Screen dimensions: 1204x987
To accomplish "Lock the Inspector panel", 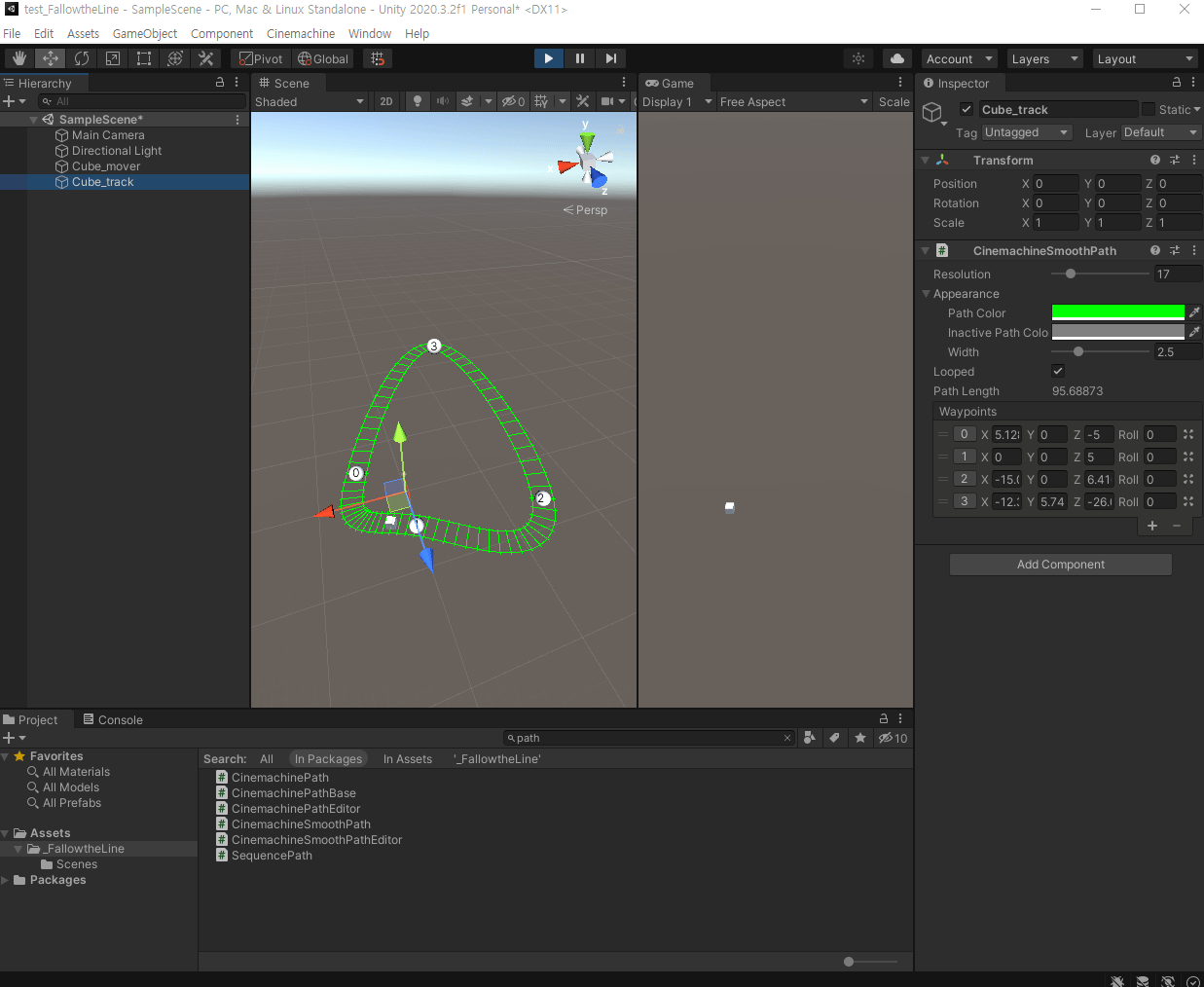I will click(x=1177, y=83).
